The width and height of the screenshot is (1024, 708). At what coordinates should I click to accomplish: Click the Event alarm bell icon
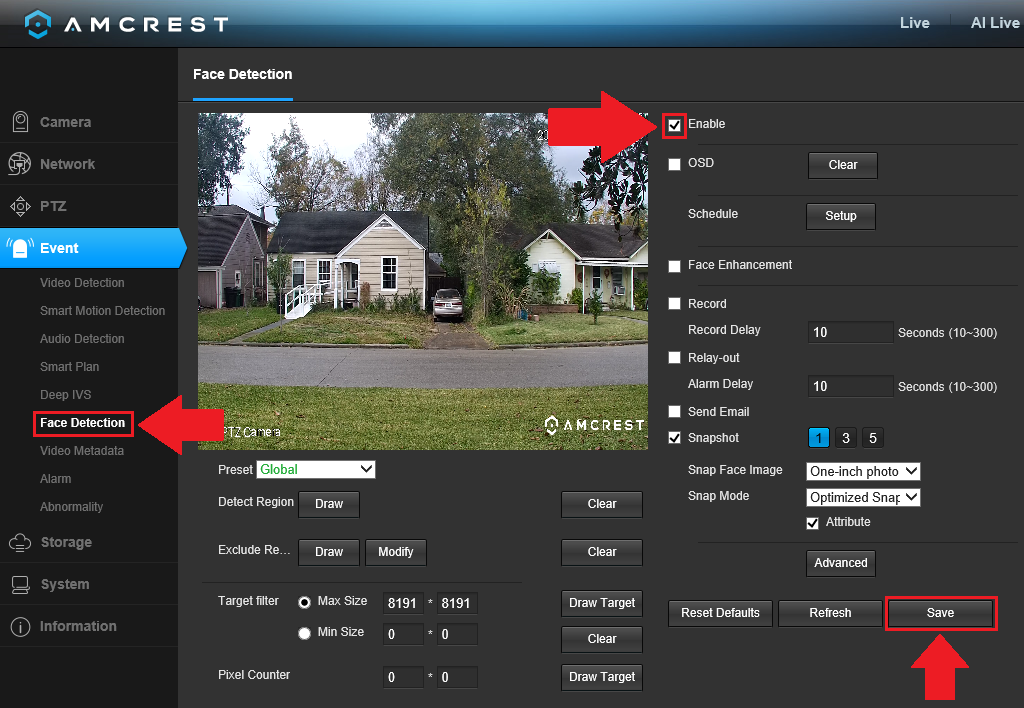tap(20, 248)
